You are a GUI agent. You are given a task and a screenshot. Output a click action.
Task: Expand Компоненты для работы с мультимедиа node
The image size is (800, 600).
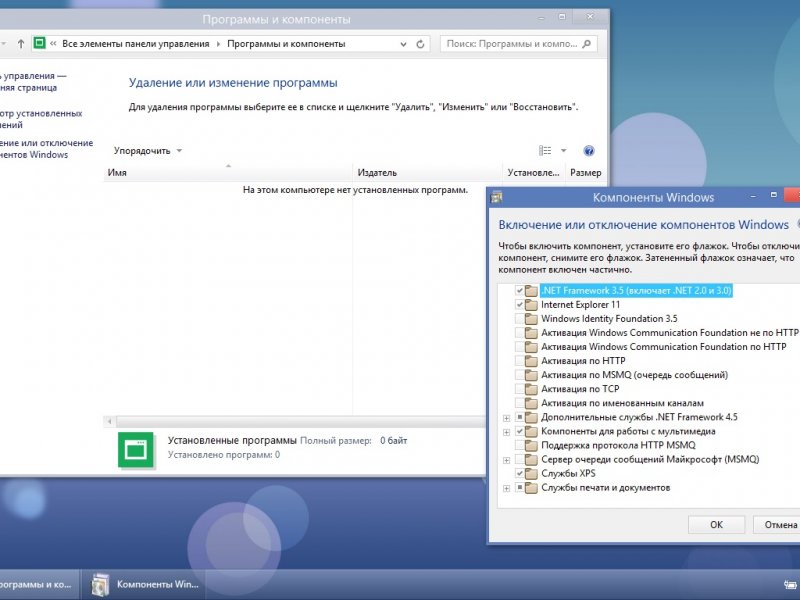506,432
